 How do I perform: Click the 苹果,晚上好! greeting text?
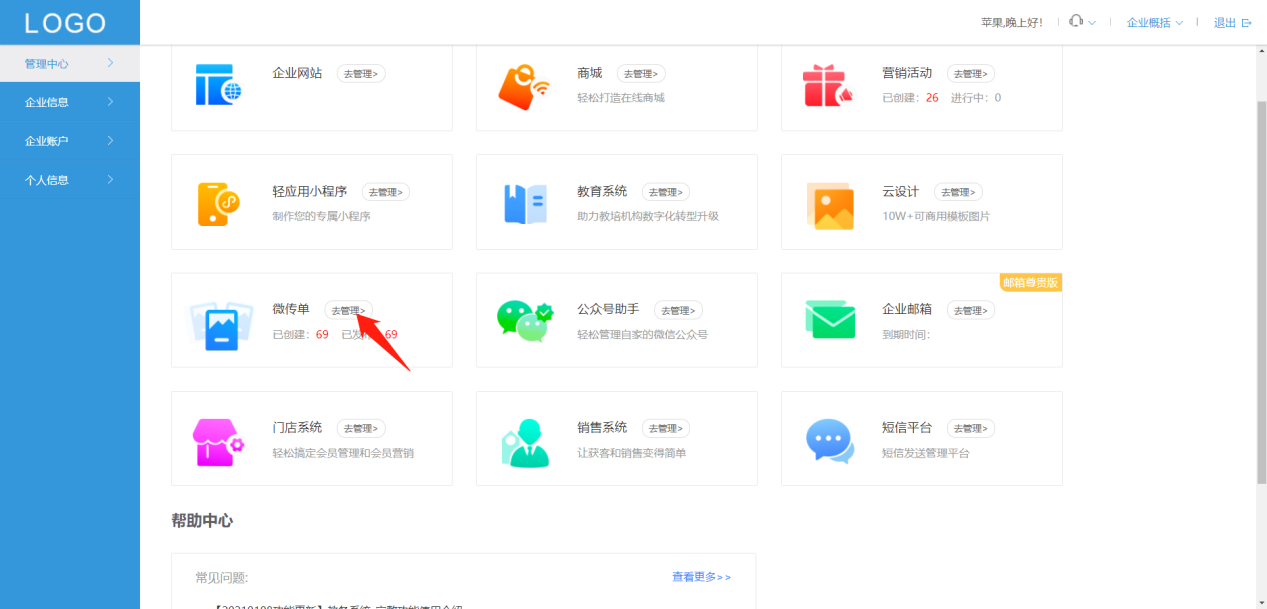coord(1012,23)
